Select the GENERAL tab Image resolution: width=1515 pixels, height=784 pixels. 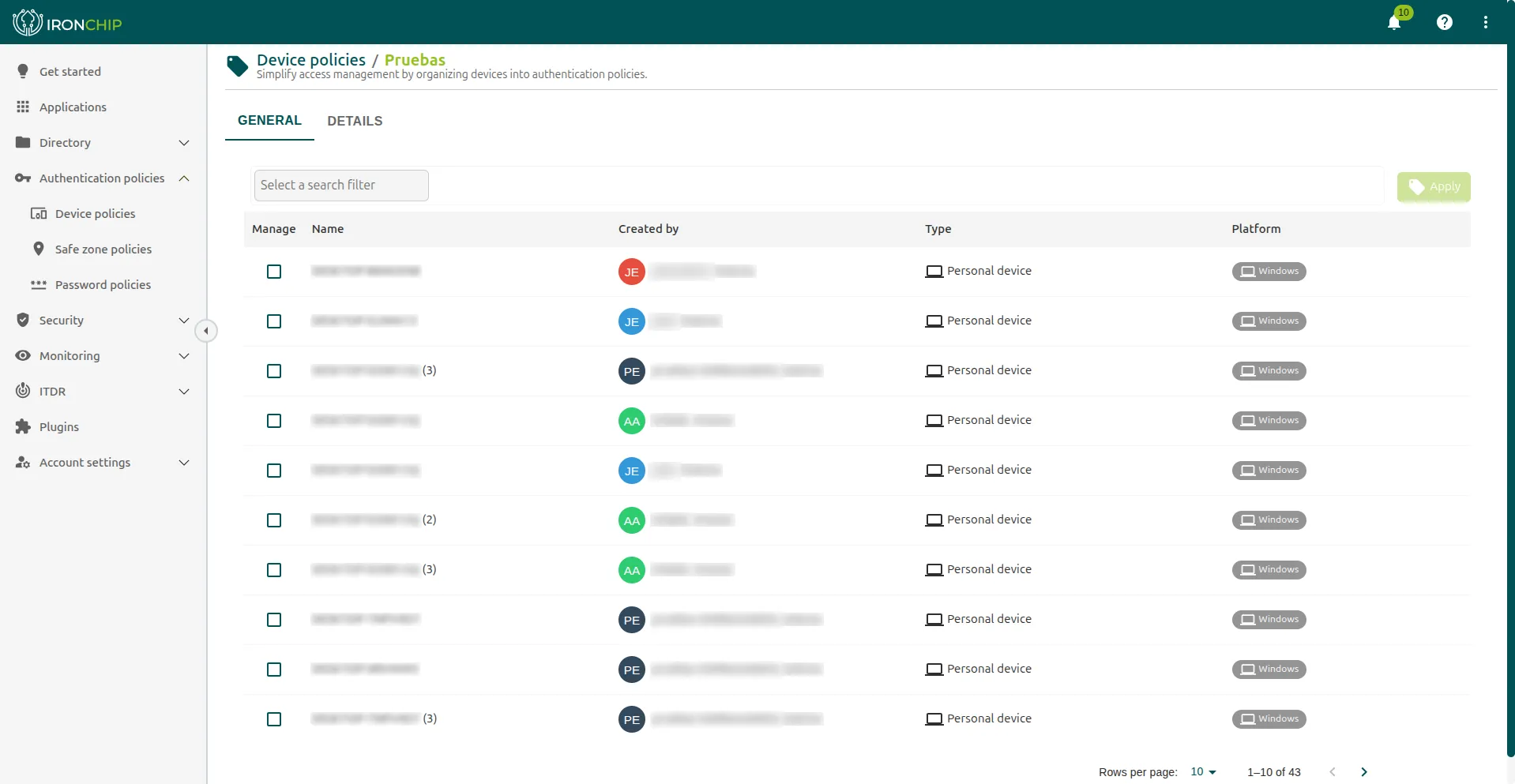click(x=269, y=120)
